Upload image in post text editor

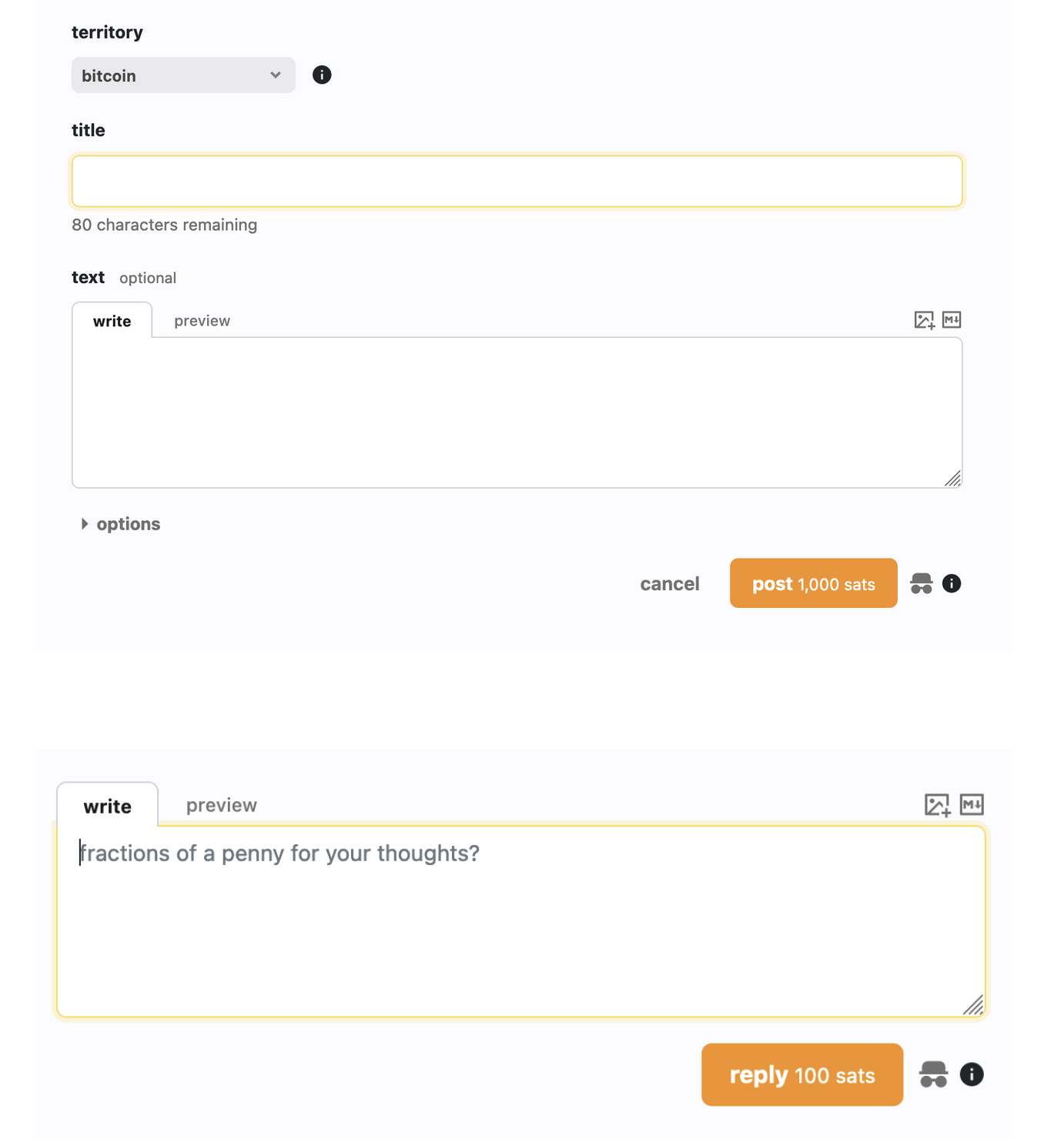(x=924, y=320)
